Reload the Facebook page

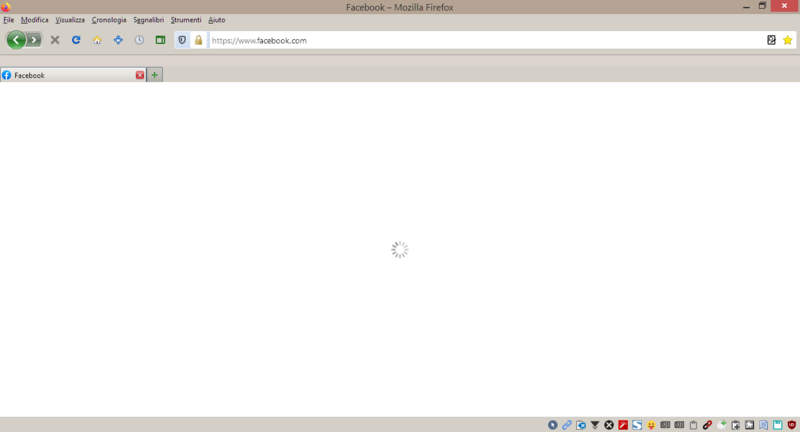point(76,40)
